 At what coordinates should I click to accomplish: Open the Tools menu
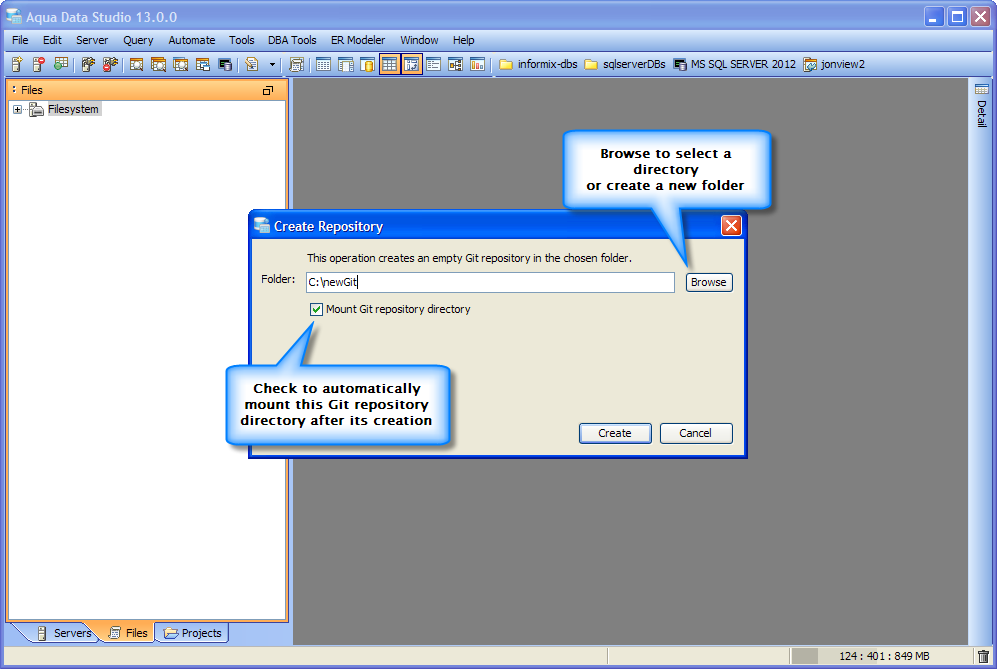[242, 40]
